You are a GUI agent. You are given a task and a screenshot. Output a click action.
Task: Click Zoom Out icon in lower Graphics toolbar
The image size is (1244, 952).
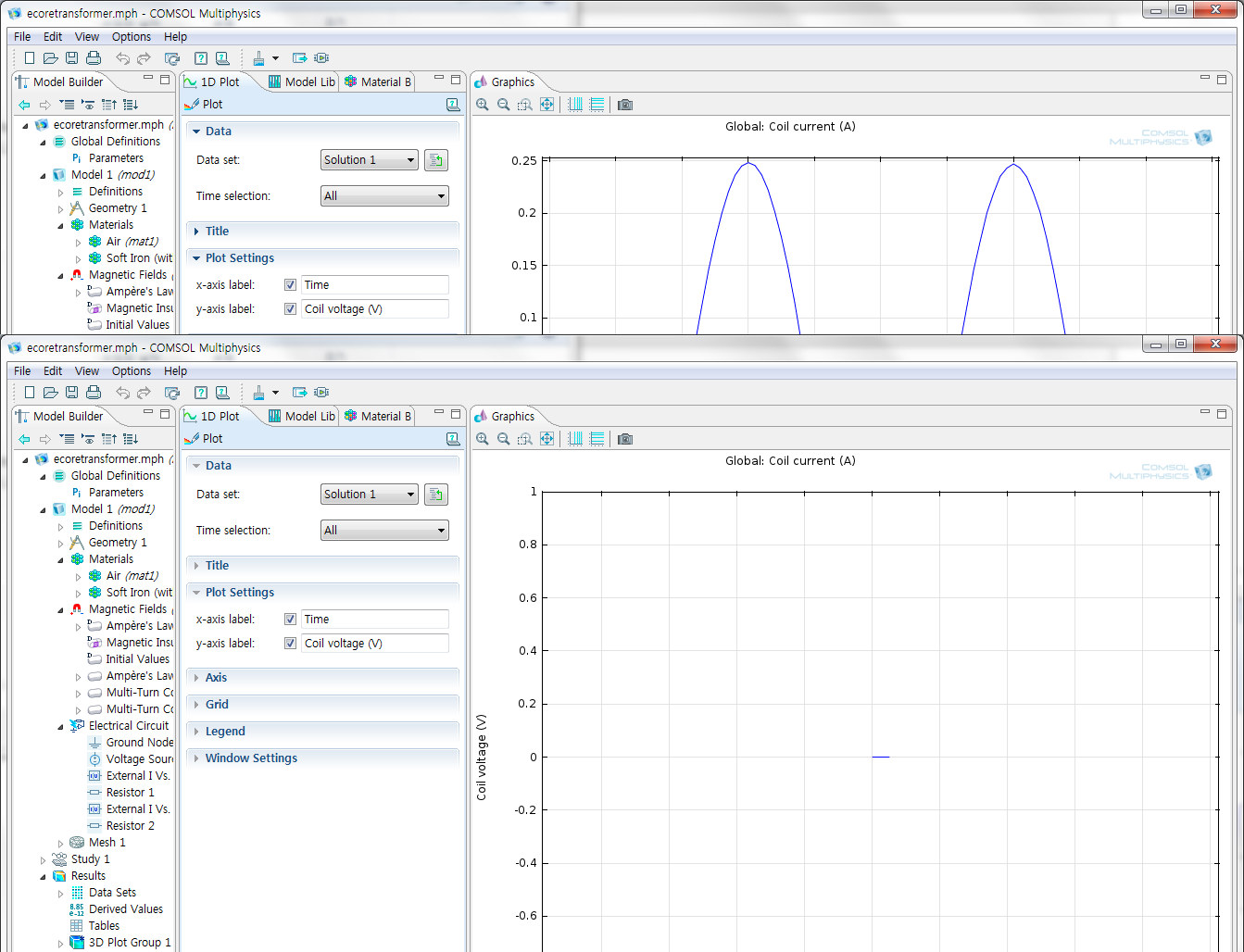(x=504, y=439)
